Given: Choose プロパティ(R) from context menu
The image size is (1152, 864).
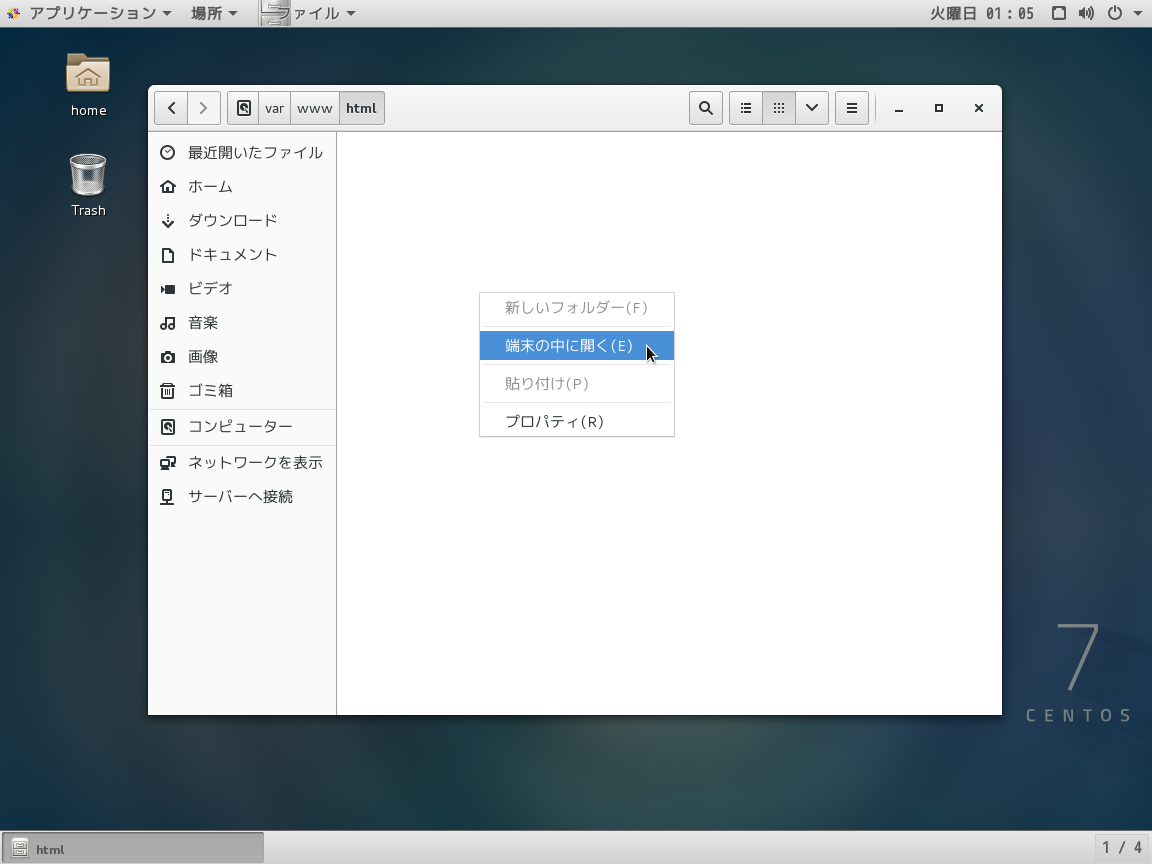Looking at the screenshot, I should tap(577, 422).
